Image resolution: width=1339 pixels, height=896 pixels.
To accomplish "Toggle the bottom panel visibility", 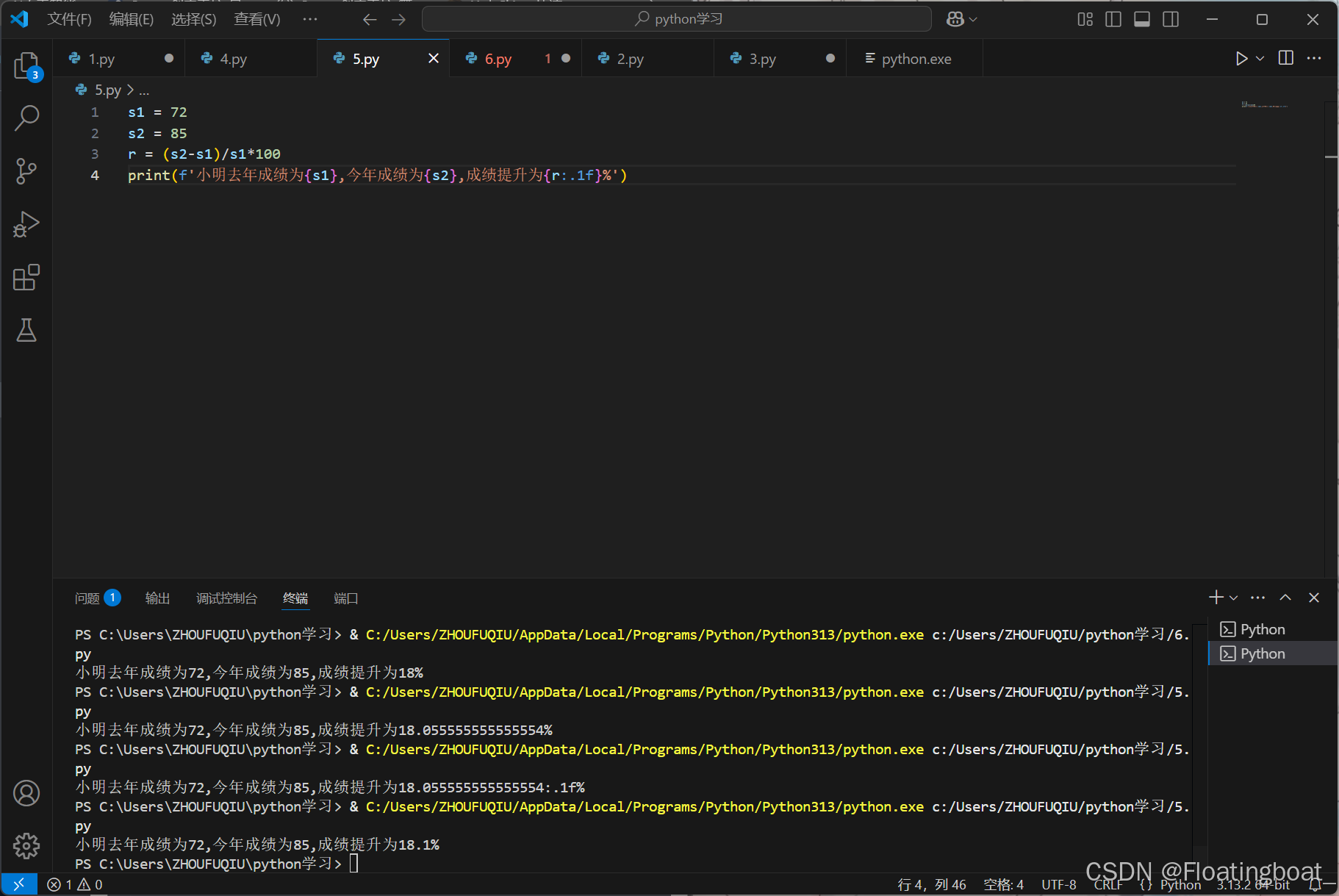I will tap(1142, 19).
